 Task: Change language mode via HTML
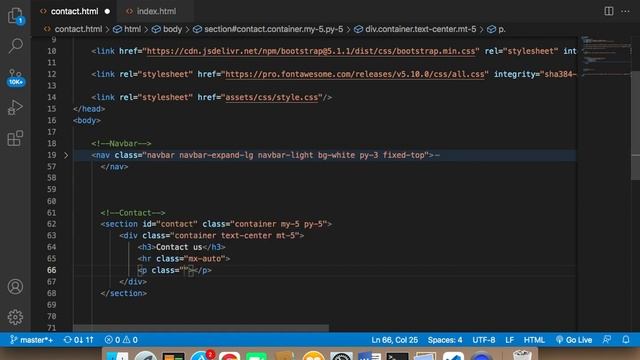coord(534,340)
